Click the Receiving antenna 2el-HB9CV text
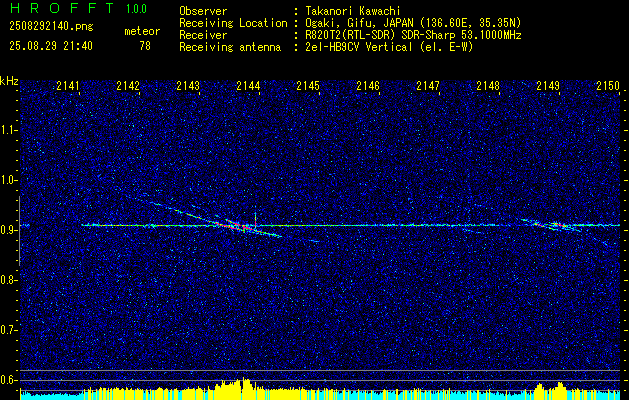Screen dimensions: 629x400 click(x=389, y=47)
